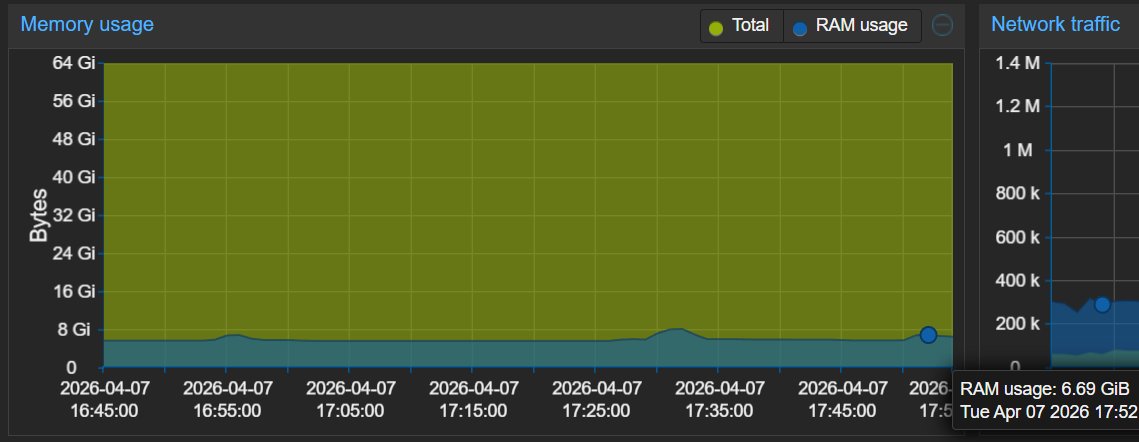
Task: Click the 17:25:00 time axis label
Action: click(x=596, y=399)
